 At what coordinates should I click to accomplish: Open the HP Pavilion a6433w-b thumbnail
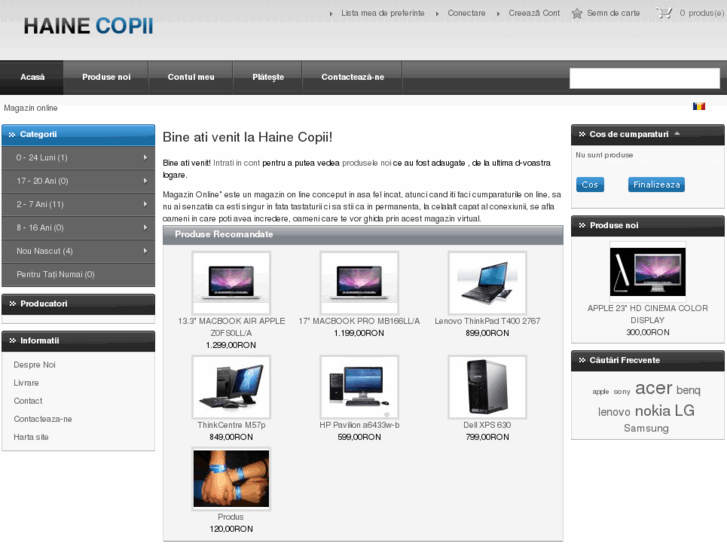[x=359, y=387]
